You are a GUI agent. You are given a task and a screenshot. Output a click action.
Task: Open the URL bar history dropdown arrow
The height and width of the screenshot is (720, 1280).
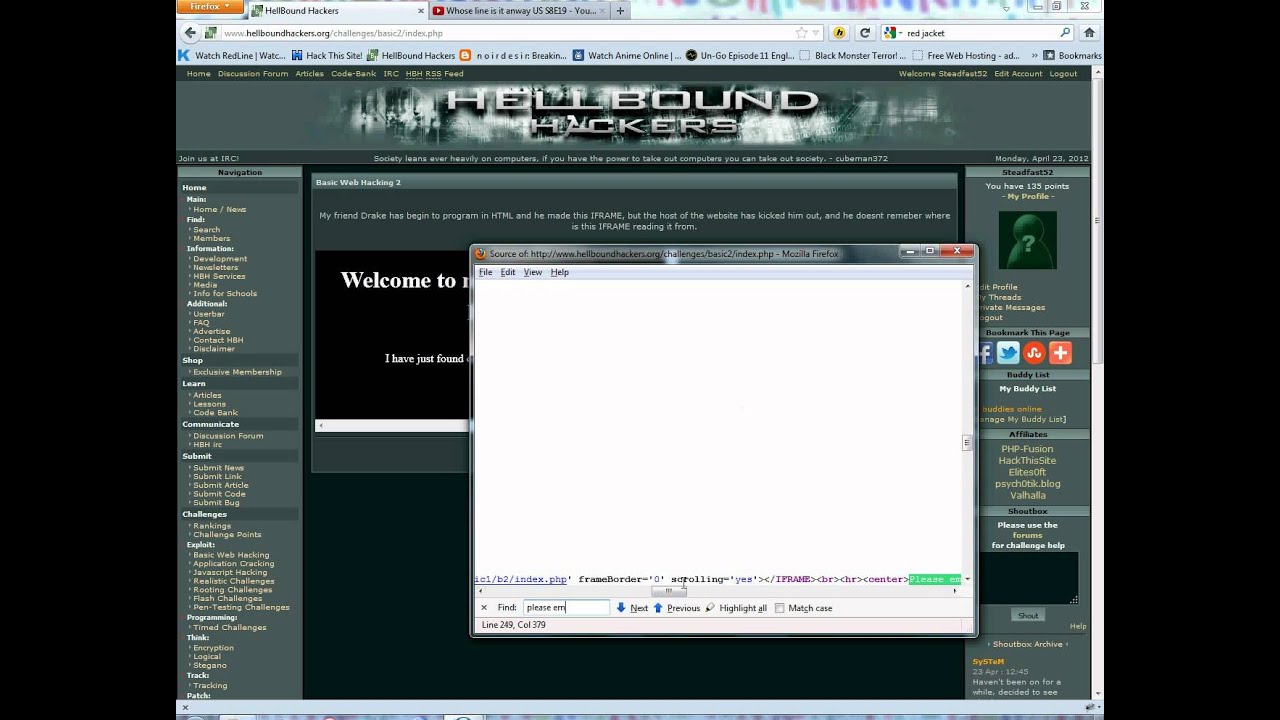(817, 33)
